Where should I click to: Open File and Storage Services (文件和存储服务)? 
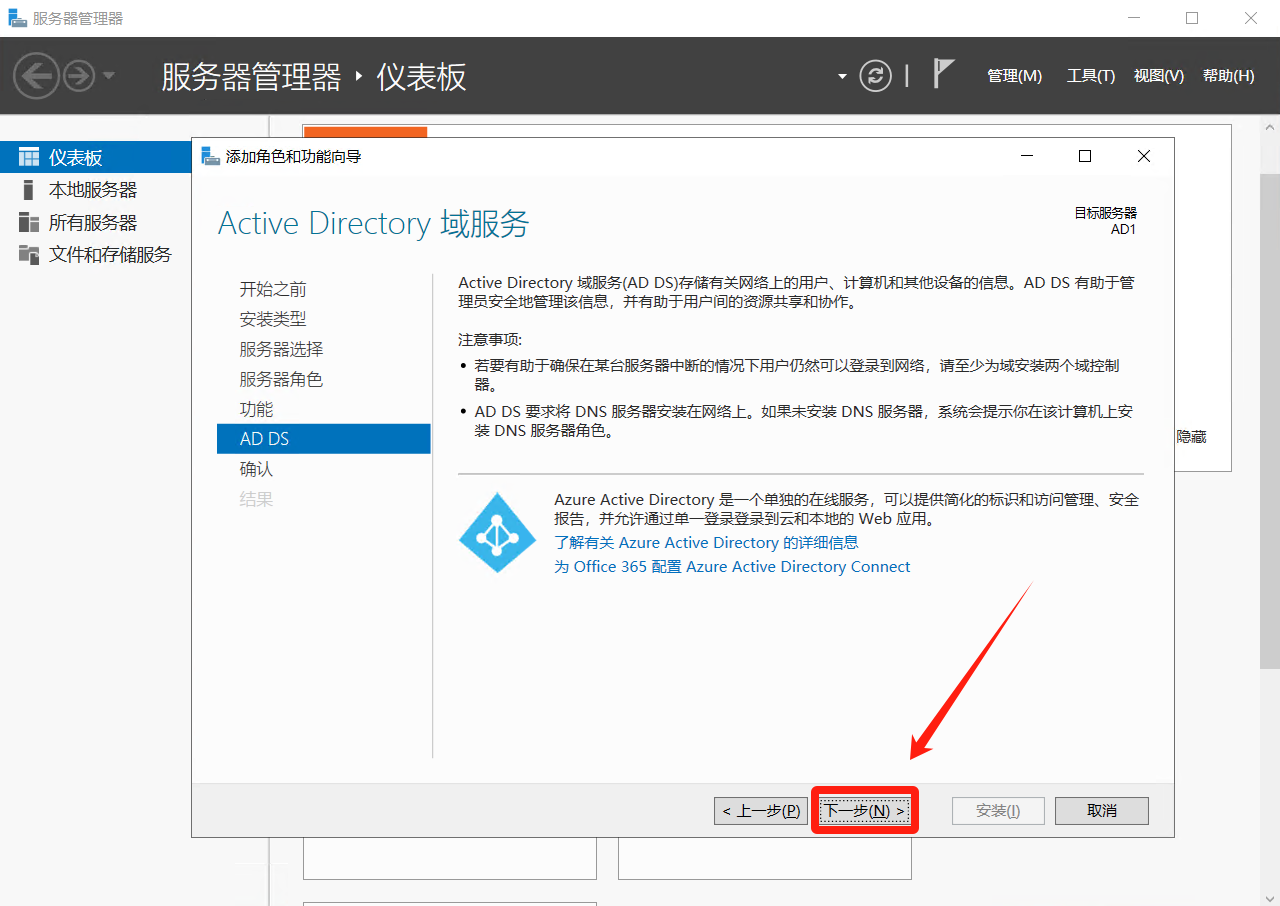coord(110,254)
